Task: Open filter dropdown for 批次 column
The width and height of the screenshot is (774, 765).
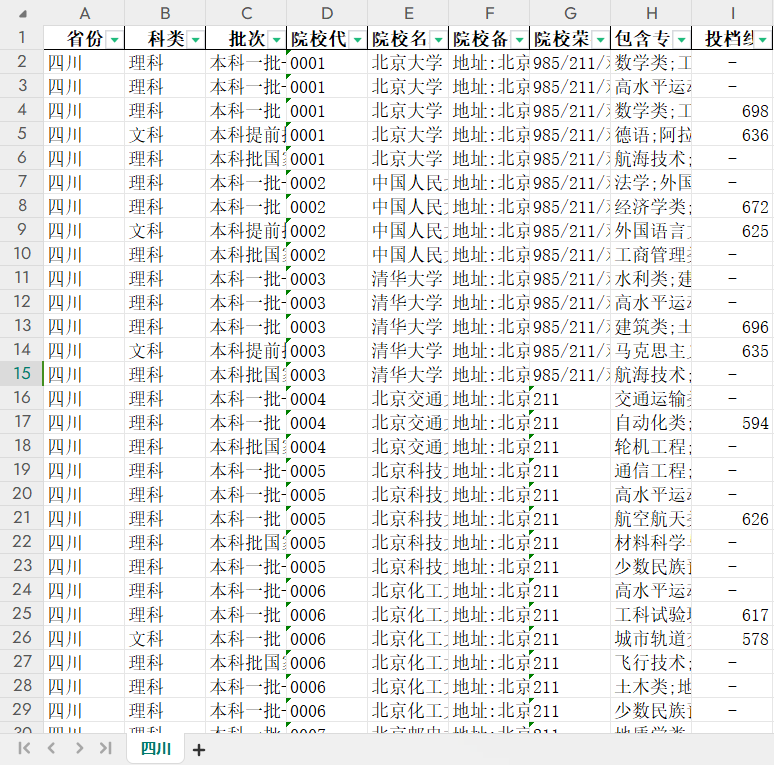Action: coord(276,39)
